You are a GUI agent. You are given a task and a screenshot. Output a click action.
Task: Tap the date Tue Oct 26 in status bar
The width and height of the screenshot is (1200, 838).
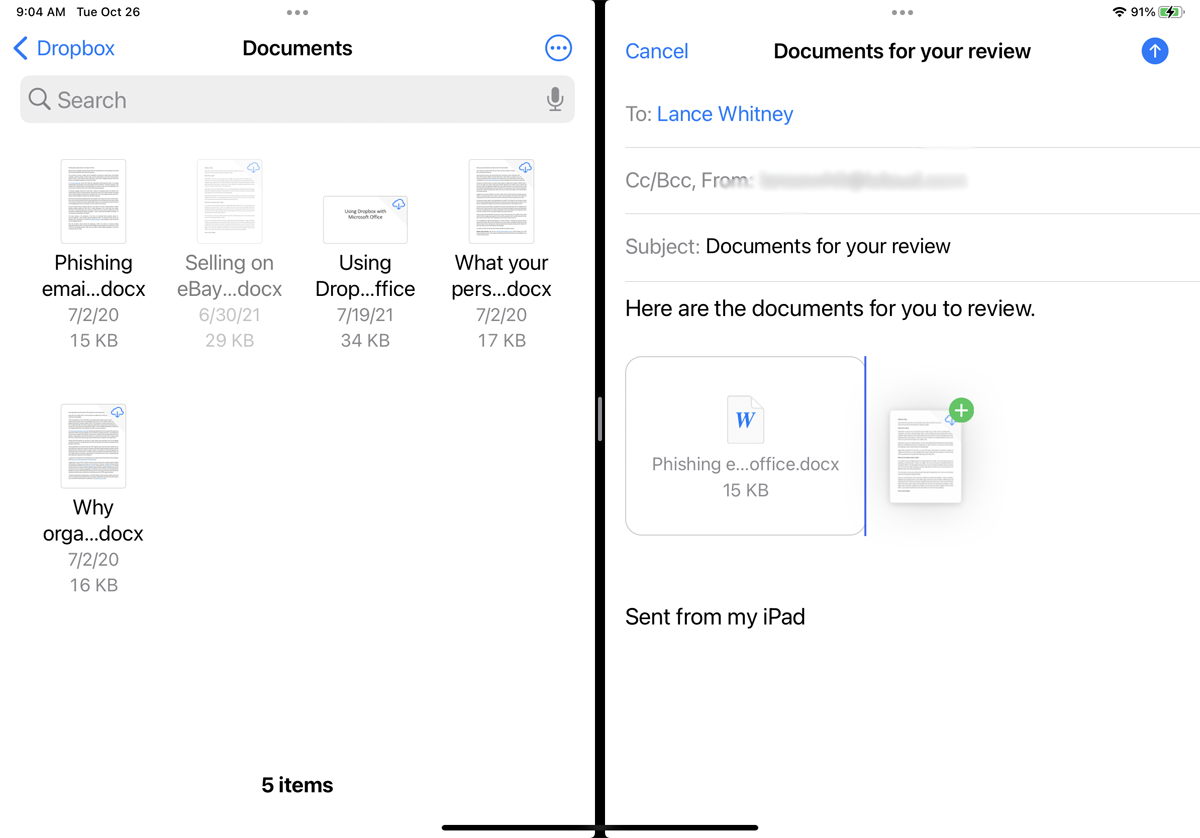click(110, 13)
